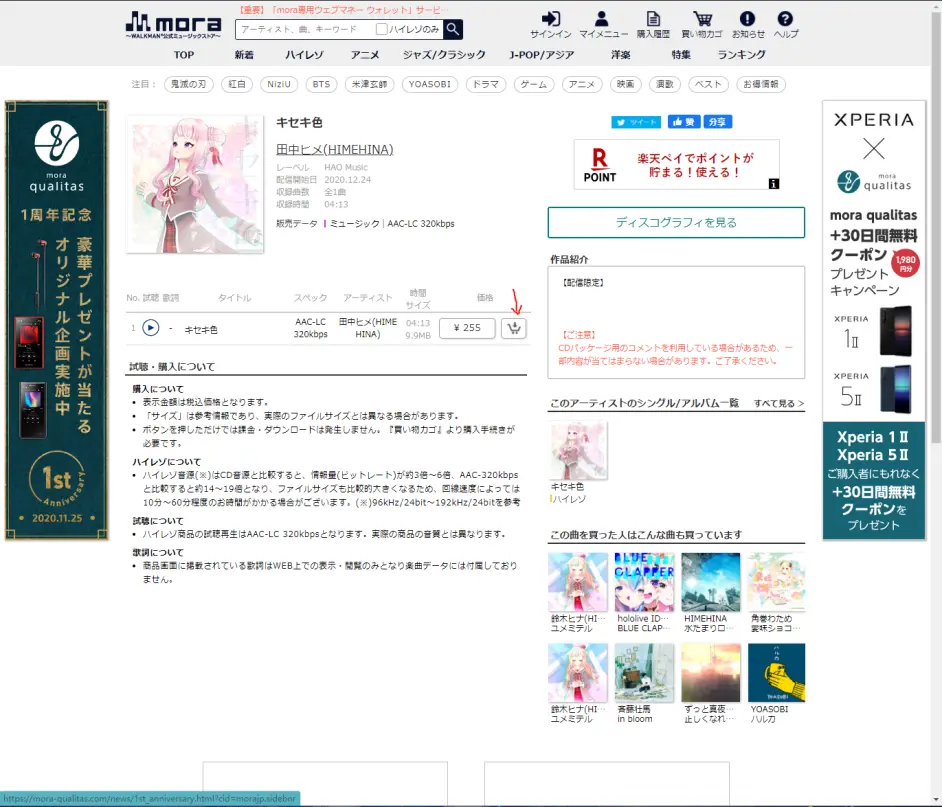Select the 演歌 tag pill

(x=664, y=84)
